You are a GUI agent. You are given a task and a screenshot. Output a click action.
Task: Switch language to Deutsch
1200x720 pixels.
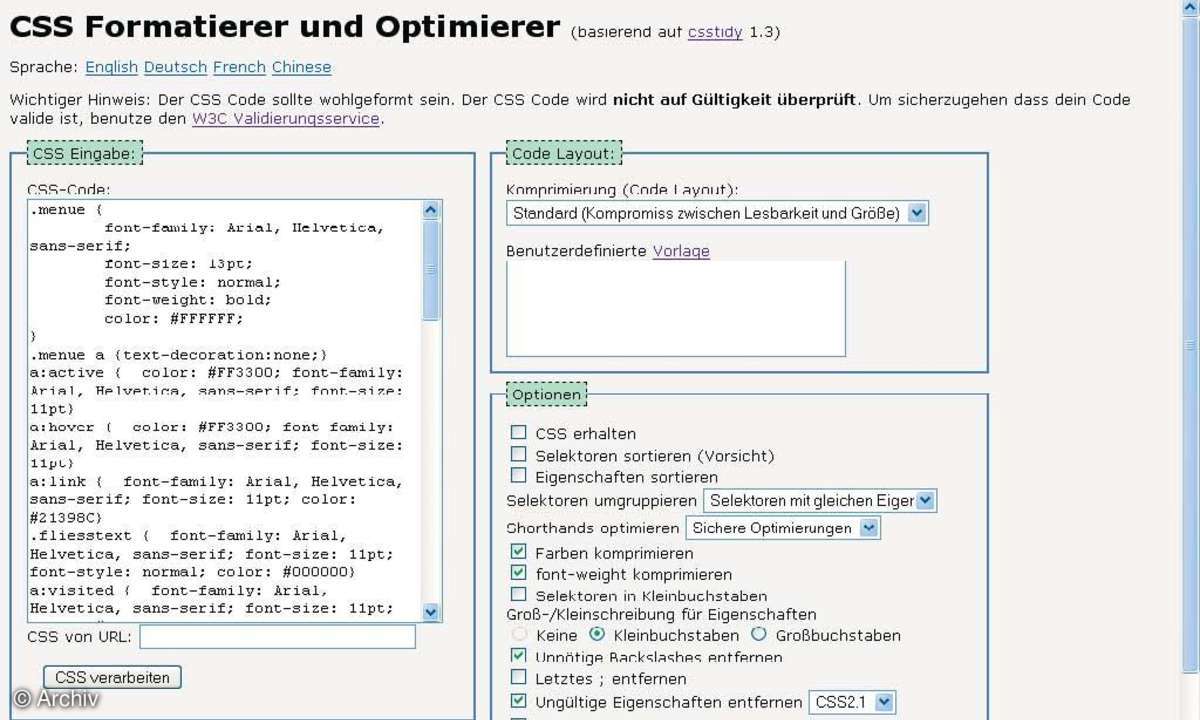(x=175, y=67)
